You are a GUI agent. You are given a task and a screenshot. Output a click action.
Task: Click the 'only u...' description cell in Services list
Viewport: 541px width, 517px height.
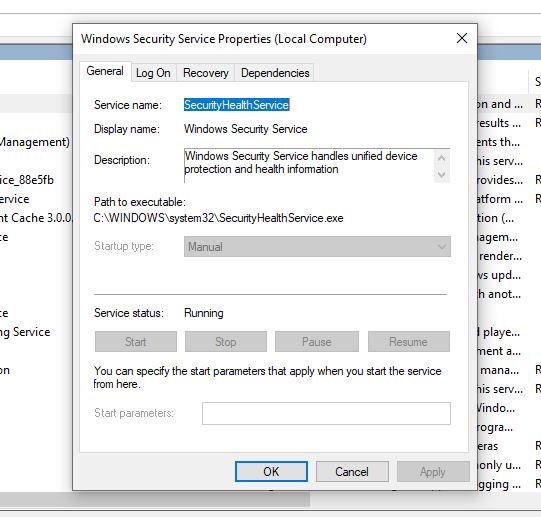tap(499, 465)
